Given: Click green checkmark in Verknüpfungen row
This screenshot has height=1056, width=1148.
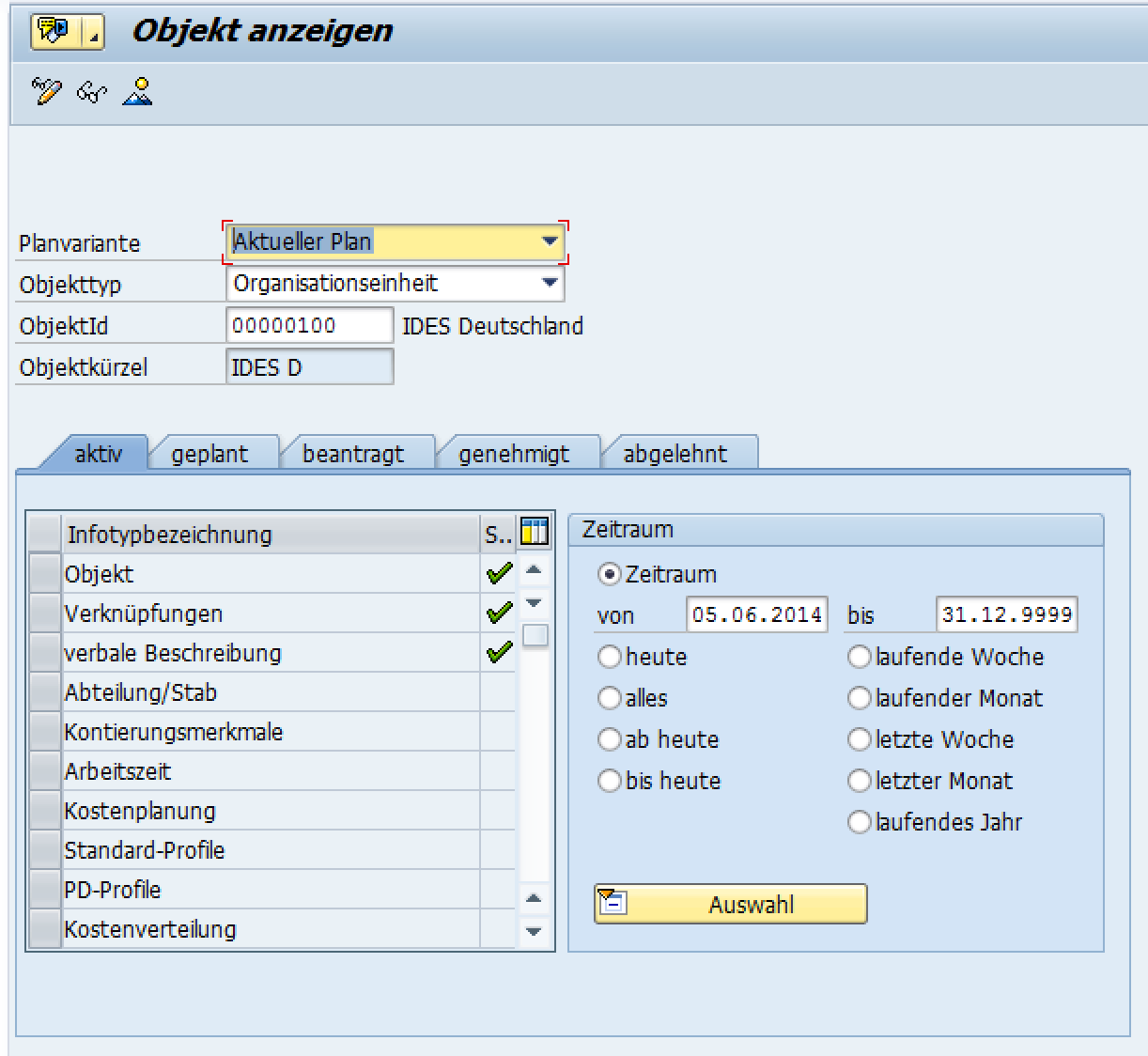Looking at the screenshot, I should click(x=499, y=613).
